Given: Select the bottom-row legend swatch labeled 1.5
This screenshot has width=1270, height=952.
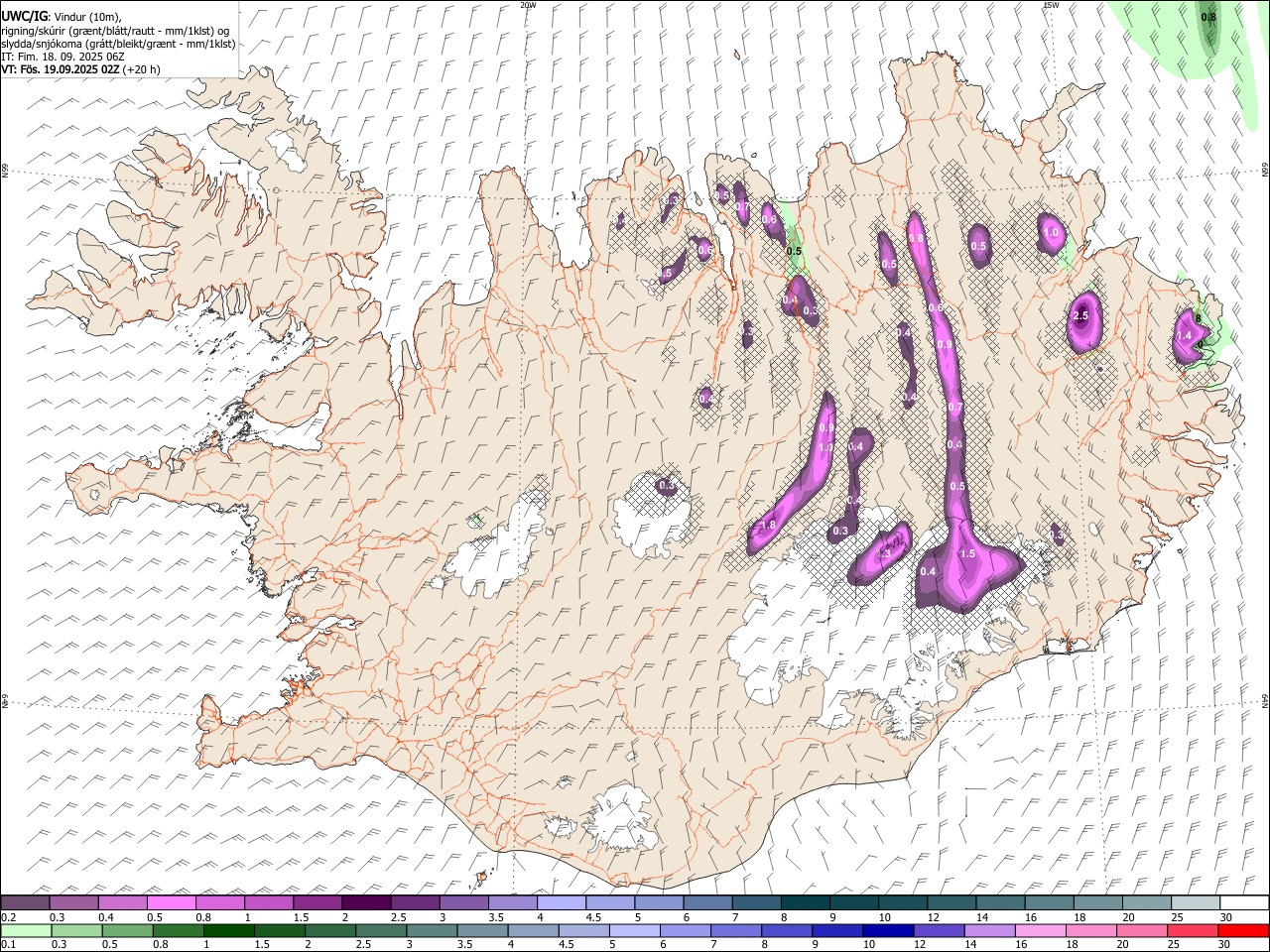Looking at the screenshot, I should [279, 930].
